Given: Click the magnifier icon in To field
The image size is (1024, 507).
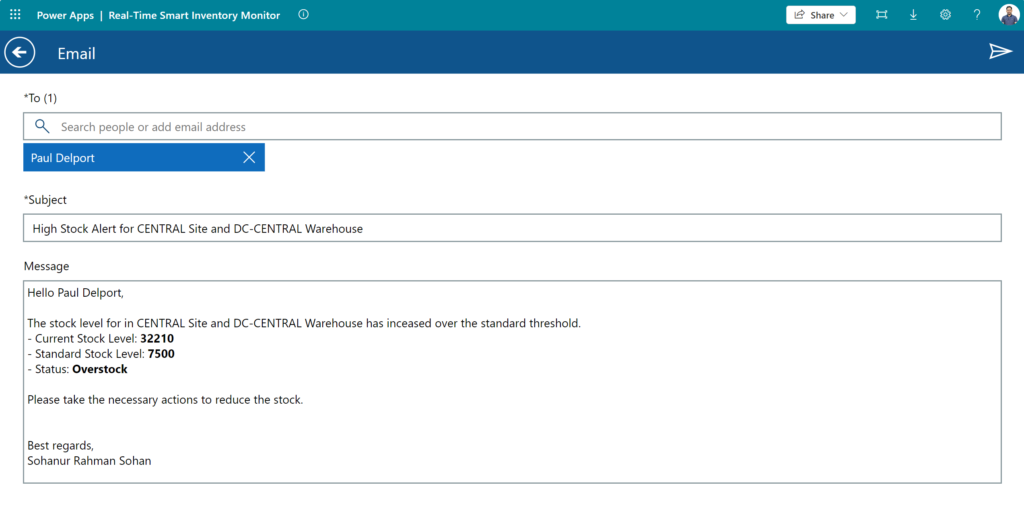Looking at the screenshot, I should point(42,126).
